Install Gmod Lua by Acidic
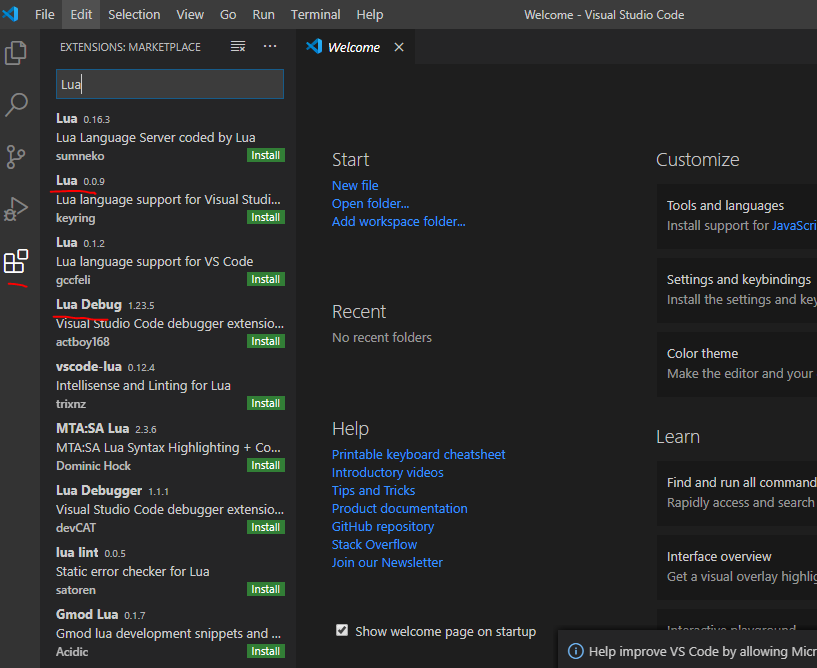The height and width of the screenshot is (668, 817). 266,651
